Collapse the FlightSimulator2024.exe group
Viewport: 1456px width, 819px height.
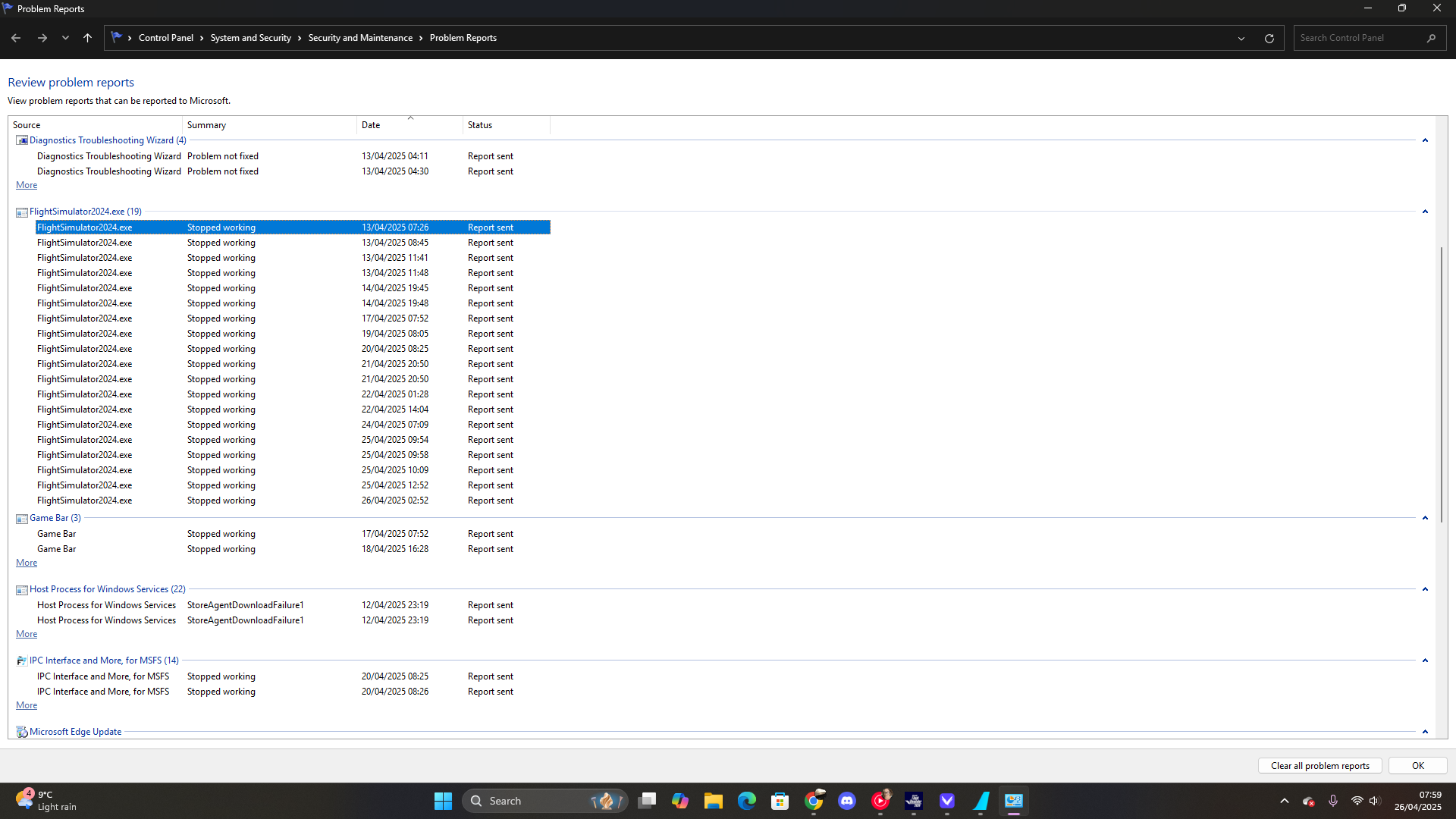(x=1425, y=212)
